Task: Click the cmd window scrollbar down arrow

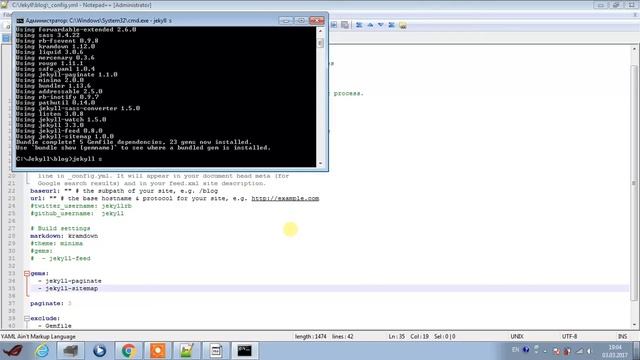Action: tap(320, 163)
